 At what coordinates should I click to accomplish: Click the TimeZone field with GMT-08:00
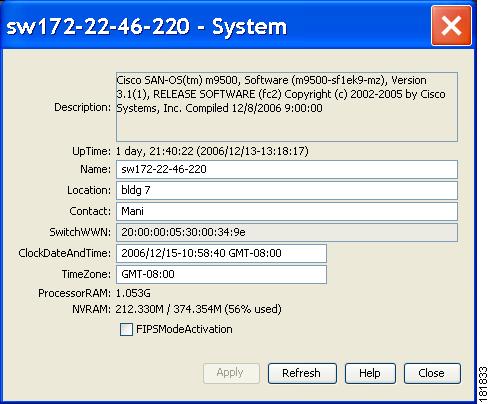pyautogui.click(x=221, y=274)
